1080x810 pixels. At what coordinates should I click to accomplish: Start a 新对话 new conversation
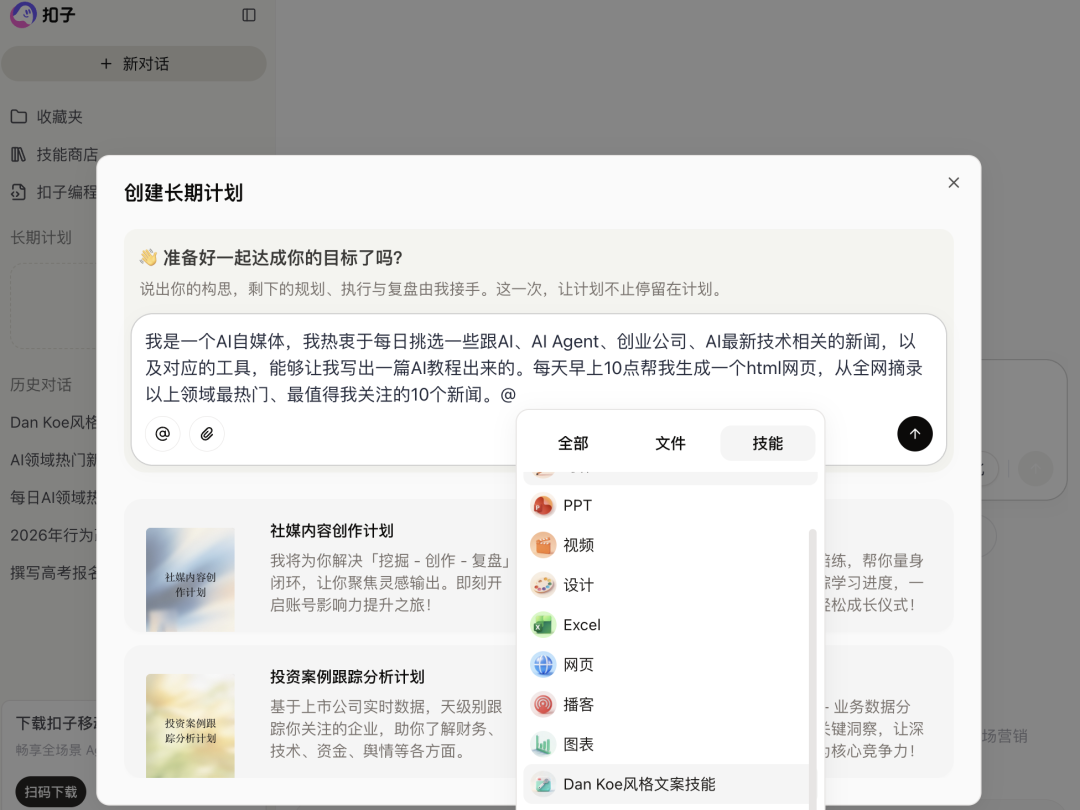[134, 63]
